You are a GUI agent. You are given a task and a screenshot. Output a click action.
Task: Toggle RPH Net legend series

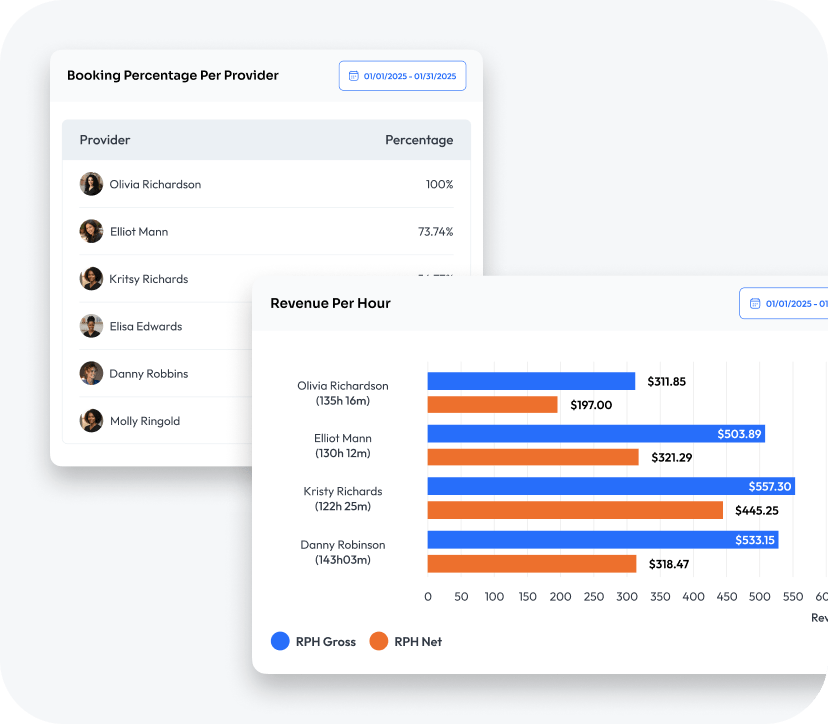tap(406, 641)
